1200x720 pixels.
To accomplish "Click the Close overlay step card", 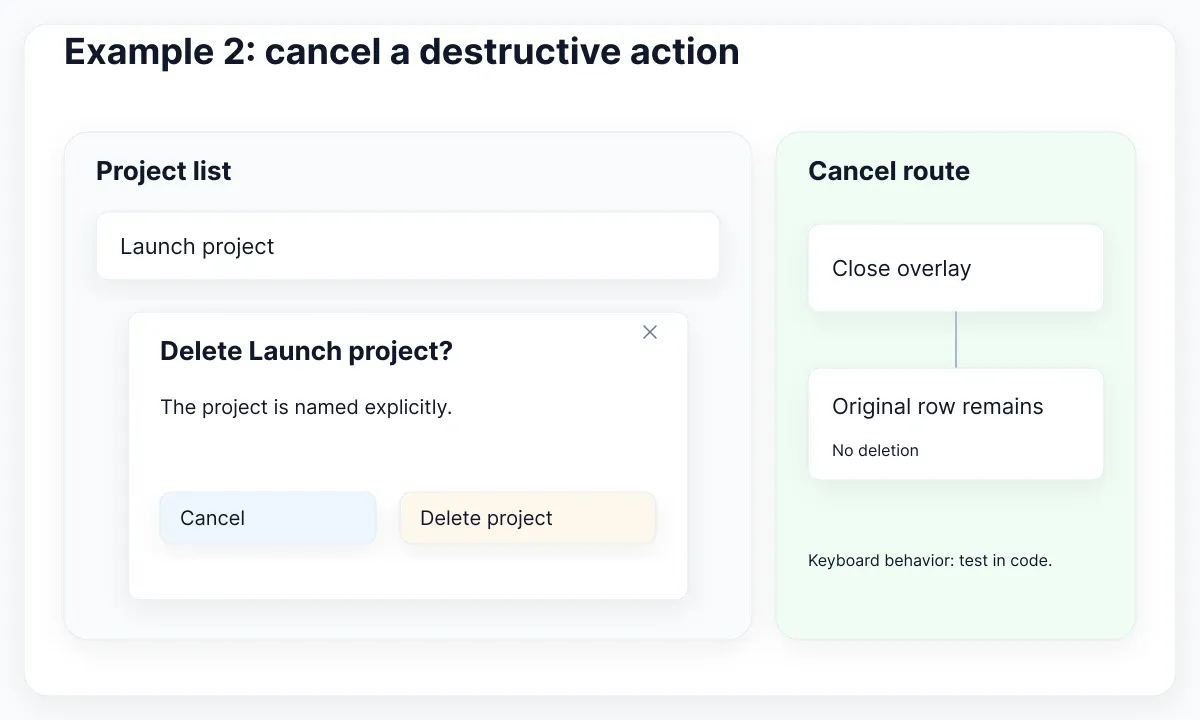I will 956,268.
